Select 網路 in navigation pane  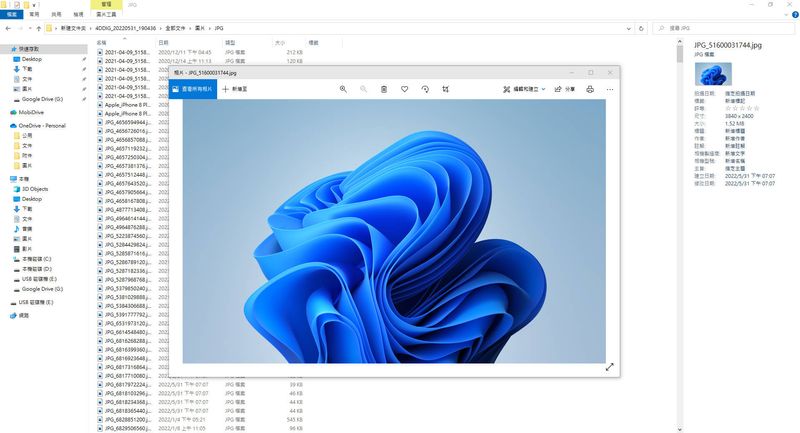(x=23, y=316)
